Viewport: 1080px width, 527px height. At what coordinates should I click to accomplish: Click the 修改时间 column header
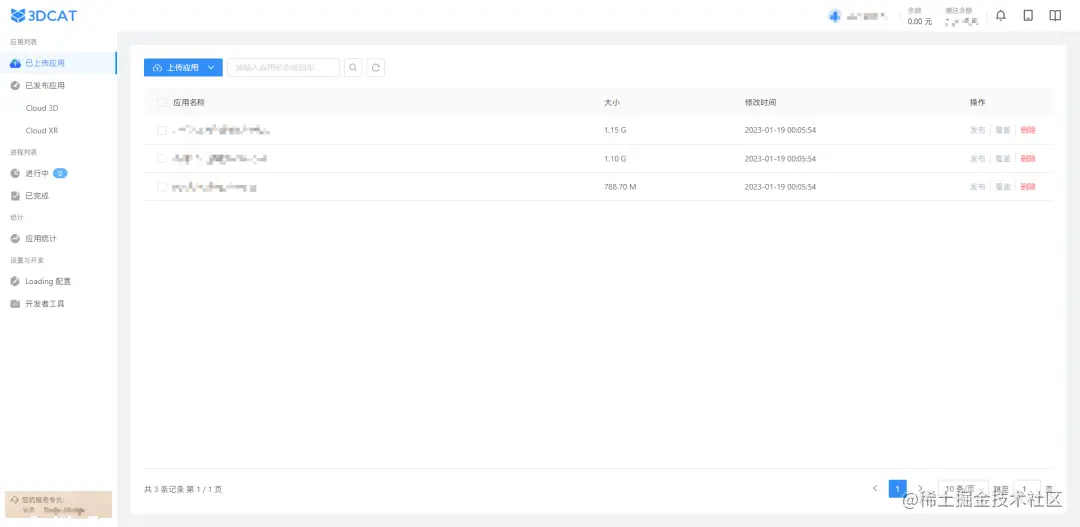point(760,102)
